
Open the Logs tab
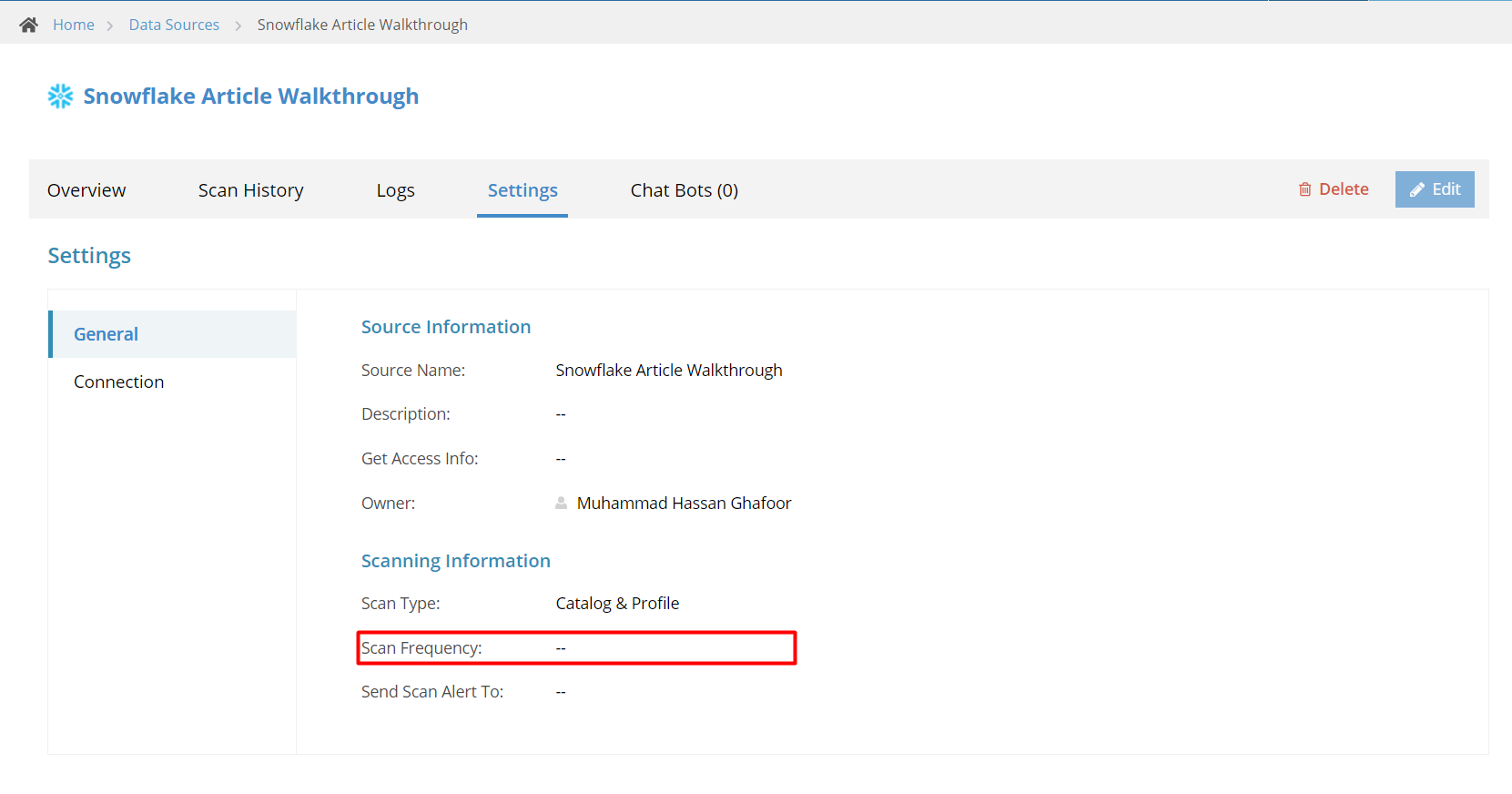[396, 189]
